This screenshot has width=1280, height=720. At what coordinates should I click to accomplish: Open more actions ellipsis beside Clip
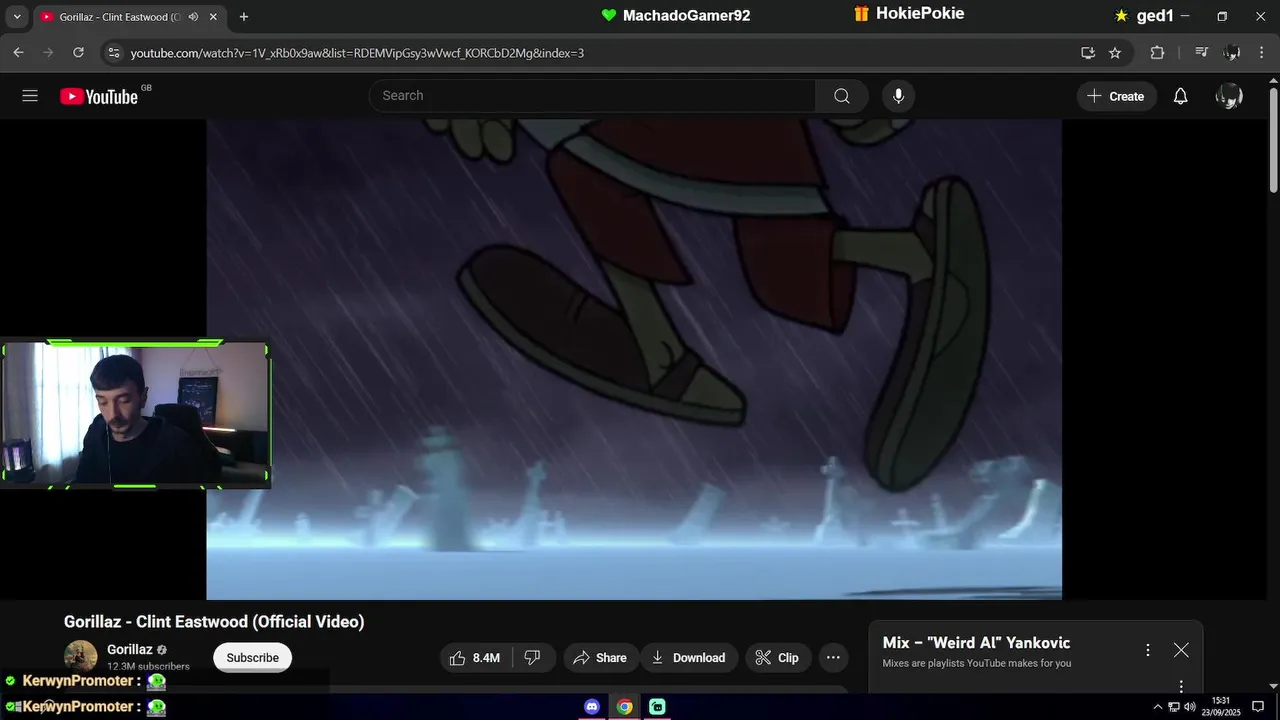(x=833, y=657)
